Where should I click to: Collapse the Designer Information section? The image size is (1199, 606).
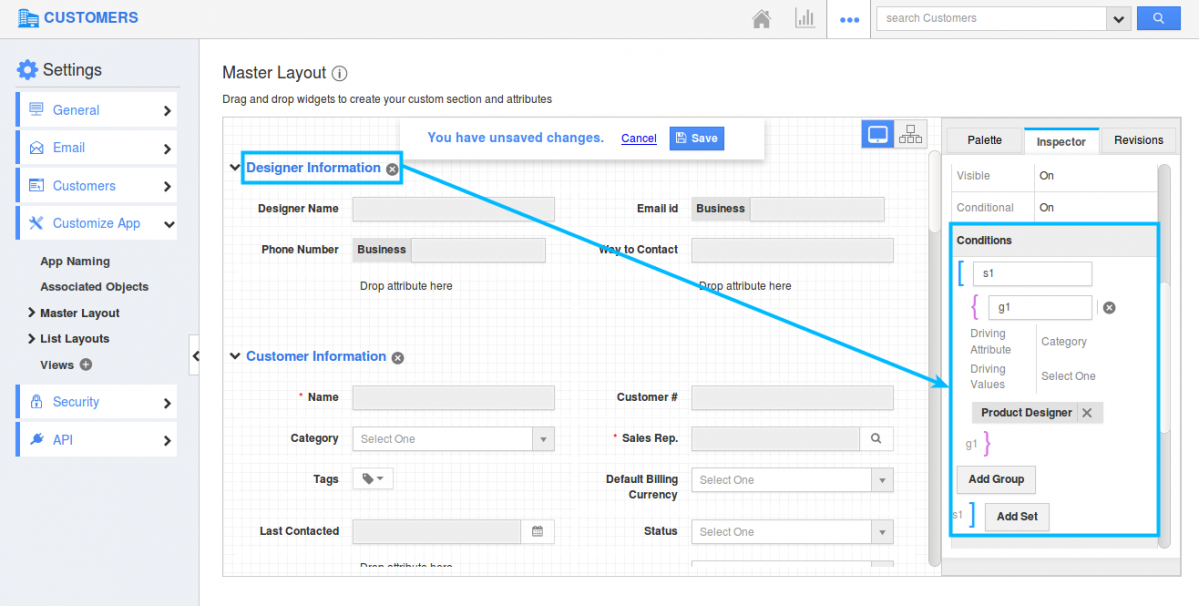point(234,168)
